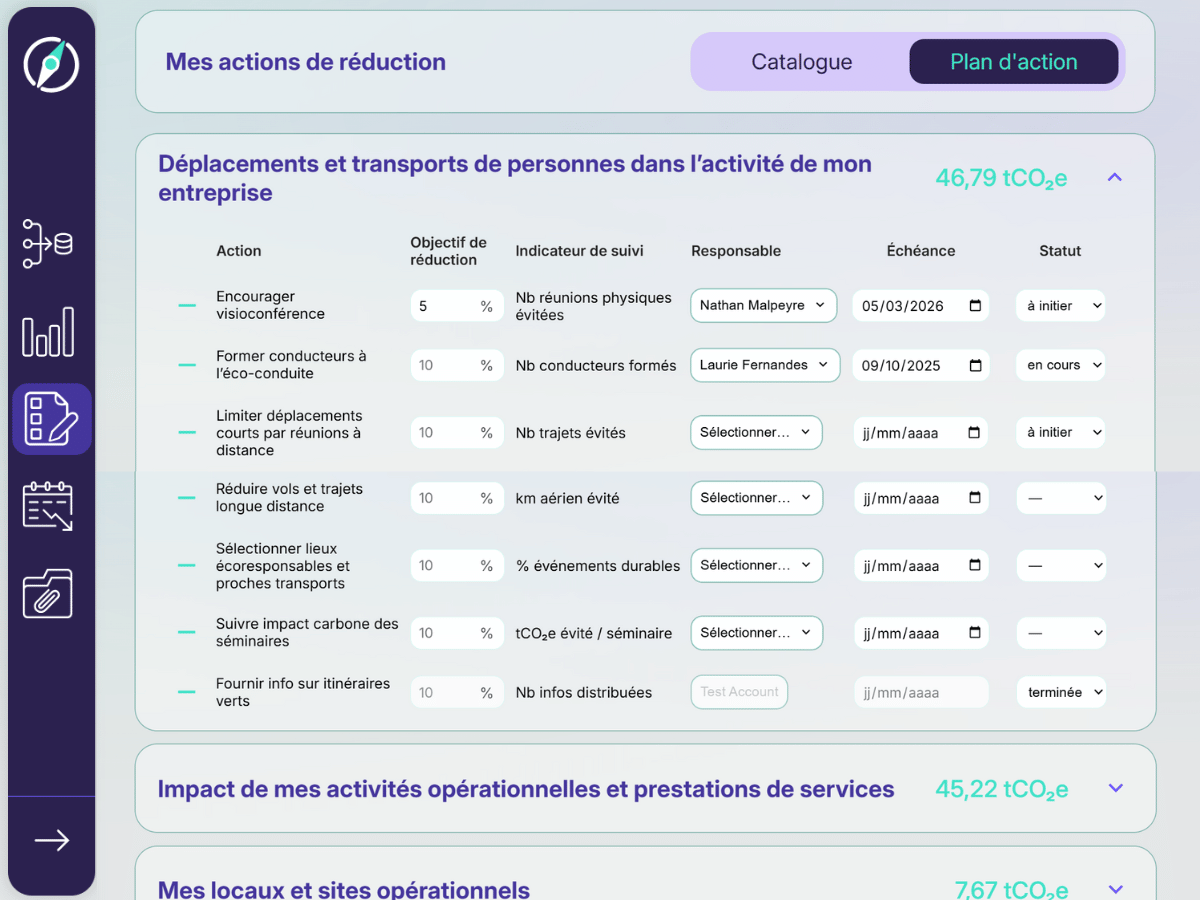This screenshot has width=1200, height=900.
Task: Collapse the 'Déplacements et transports' section chevron
Action: [1114, 176]
